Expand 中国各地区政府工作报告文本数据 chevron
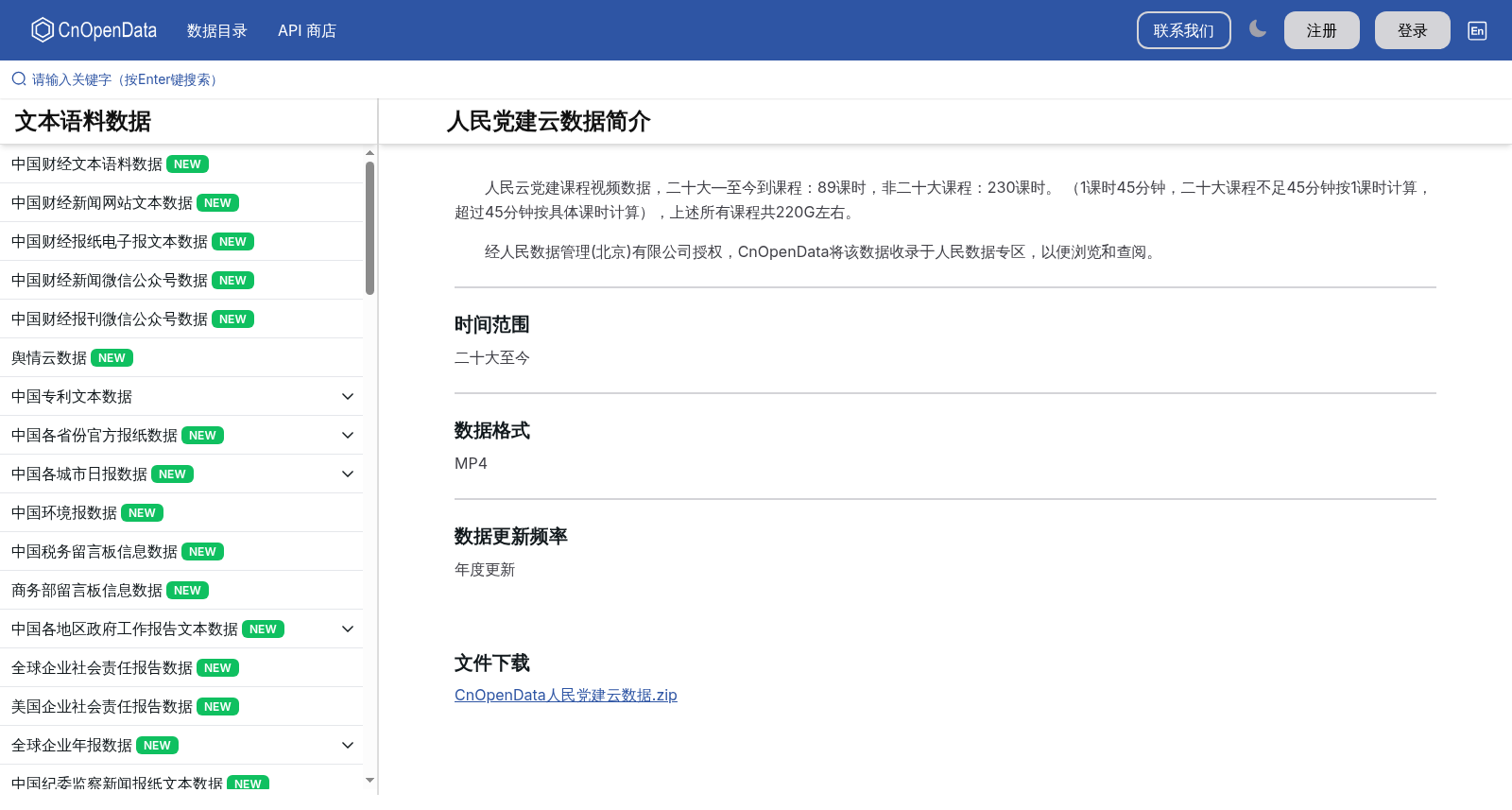This screenshot has width=1512, height=810. pos(348,629)
